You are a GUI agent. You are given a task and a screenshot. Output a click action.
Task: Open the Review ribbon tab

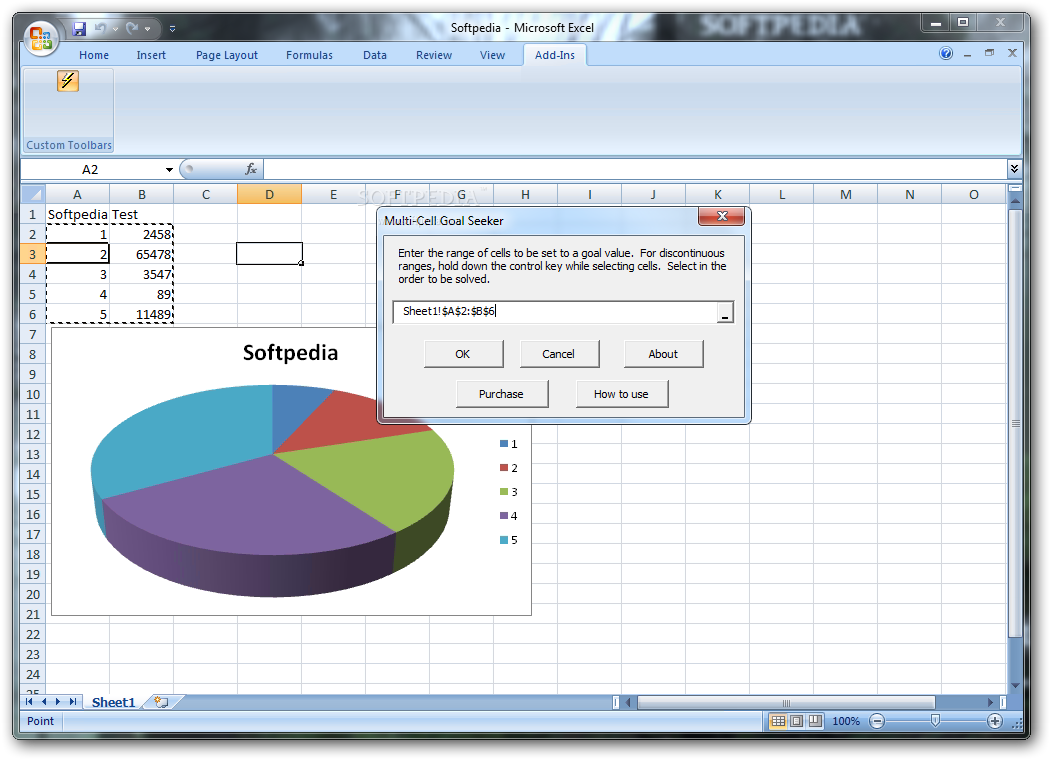434,55
